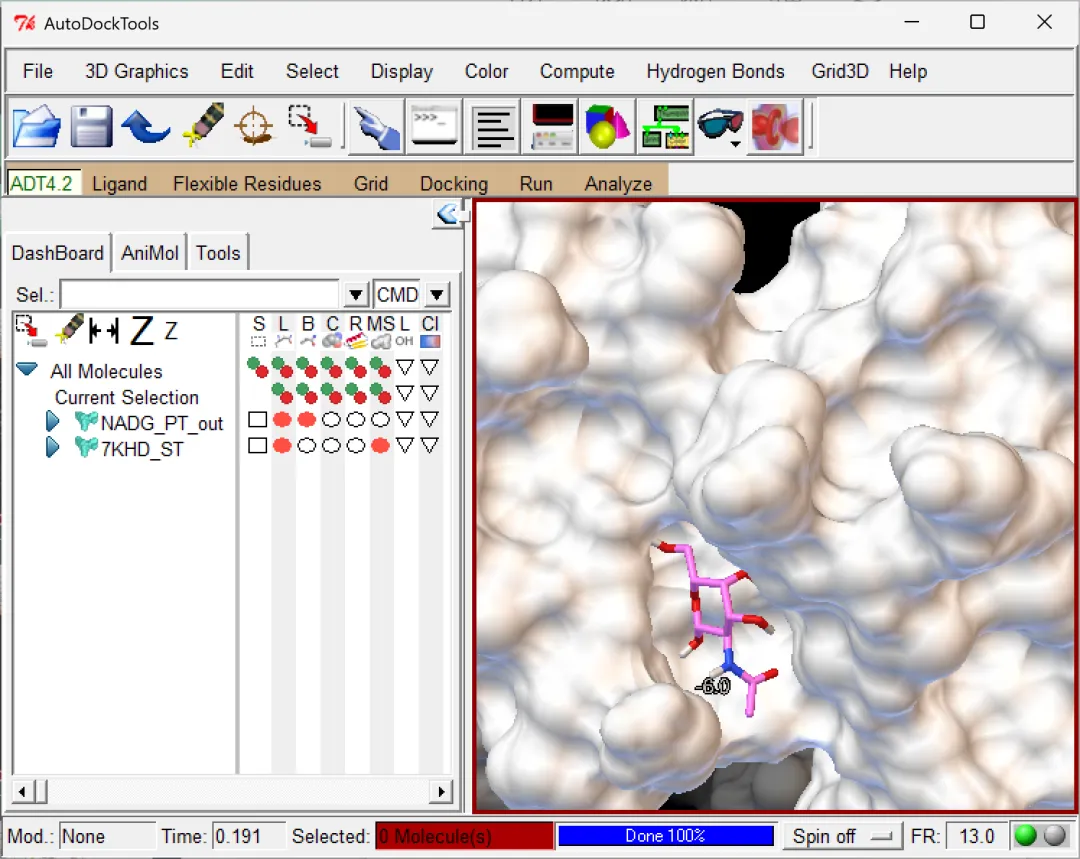Collapse the dashboard with blue arrow
Image resolution: width=1080 pixels, height=859 pixels.
(448, 214)
